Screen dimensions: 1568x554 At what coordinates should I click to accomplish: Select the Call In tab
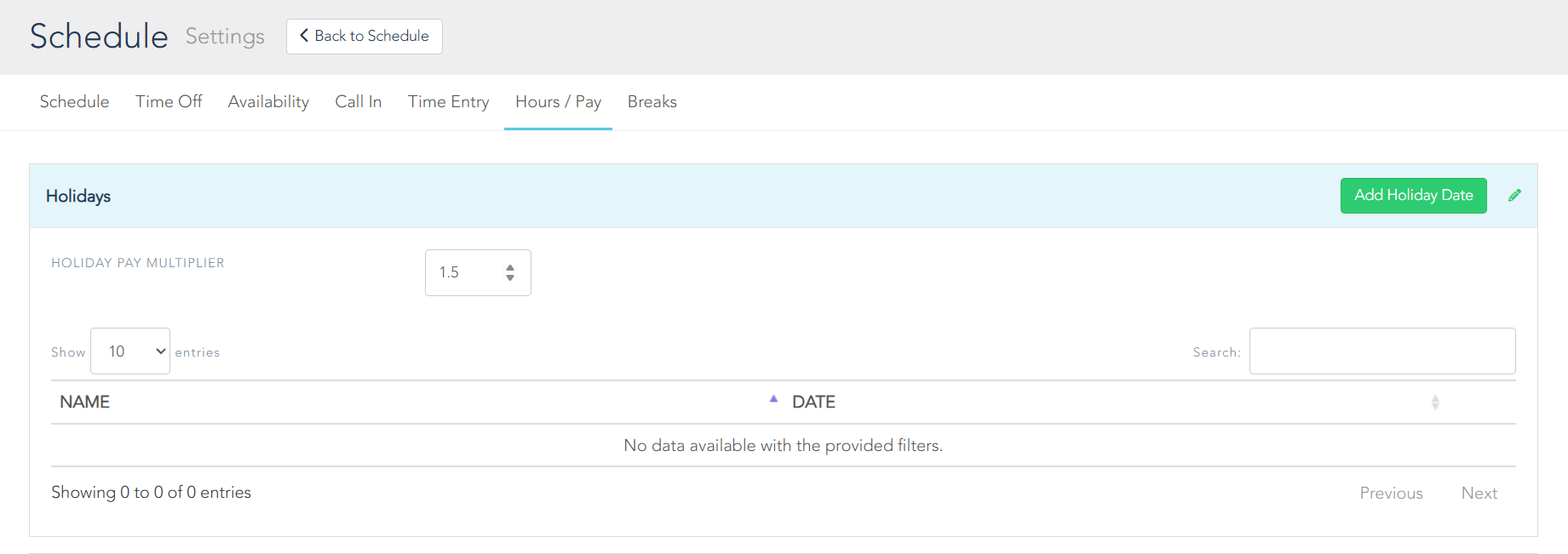pyautogui.click(x=358, y=102)
